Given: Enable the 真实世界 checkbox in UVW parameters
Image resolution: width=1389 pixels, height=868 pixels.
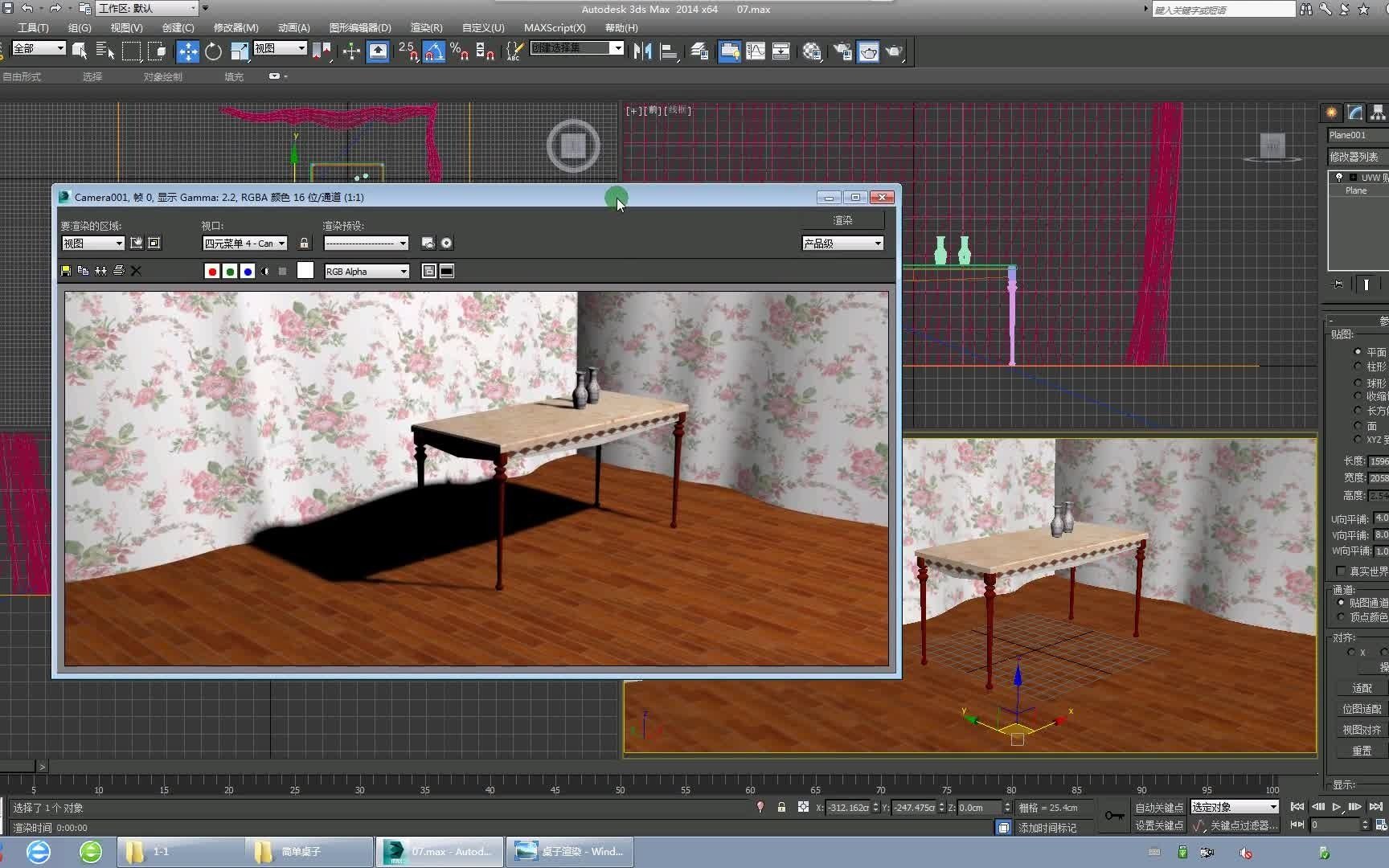Looking at the screenshot, I should click(x=1341, y=571).
